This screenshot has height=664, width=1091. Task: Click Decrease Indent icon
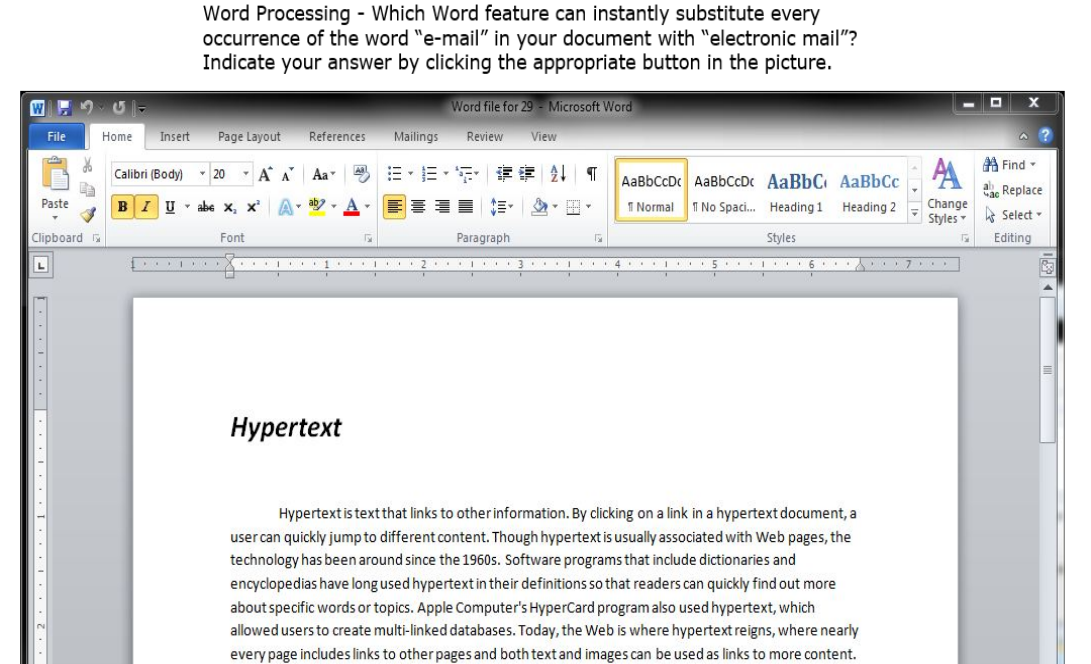pos(504,173)
